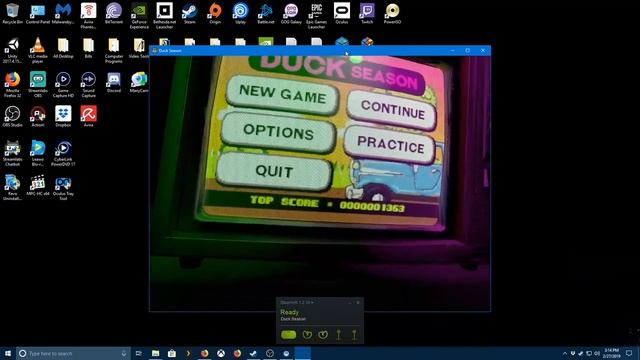
Task: Open the Windows Start menu
Action: click(8, 353)
